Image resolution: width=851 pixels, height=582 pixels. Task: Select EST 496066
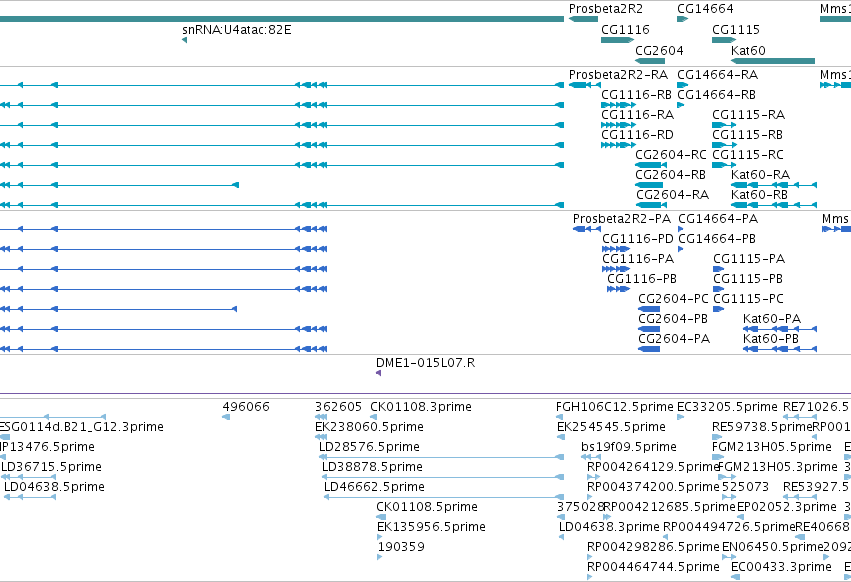click(x=246, y=407)
